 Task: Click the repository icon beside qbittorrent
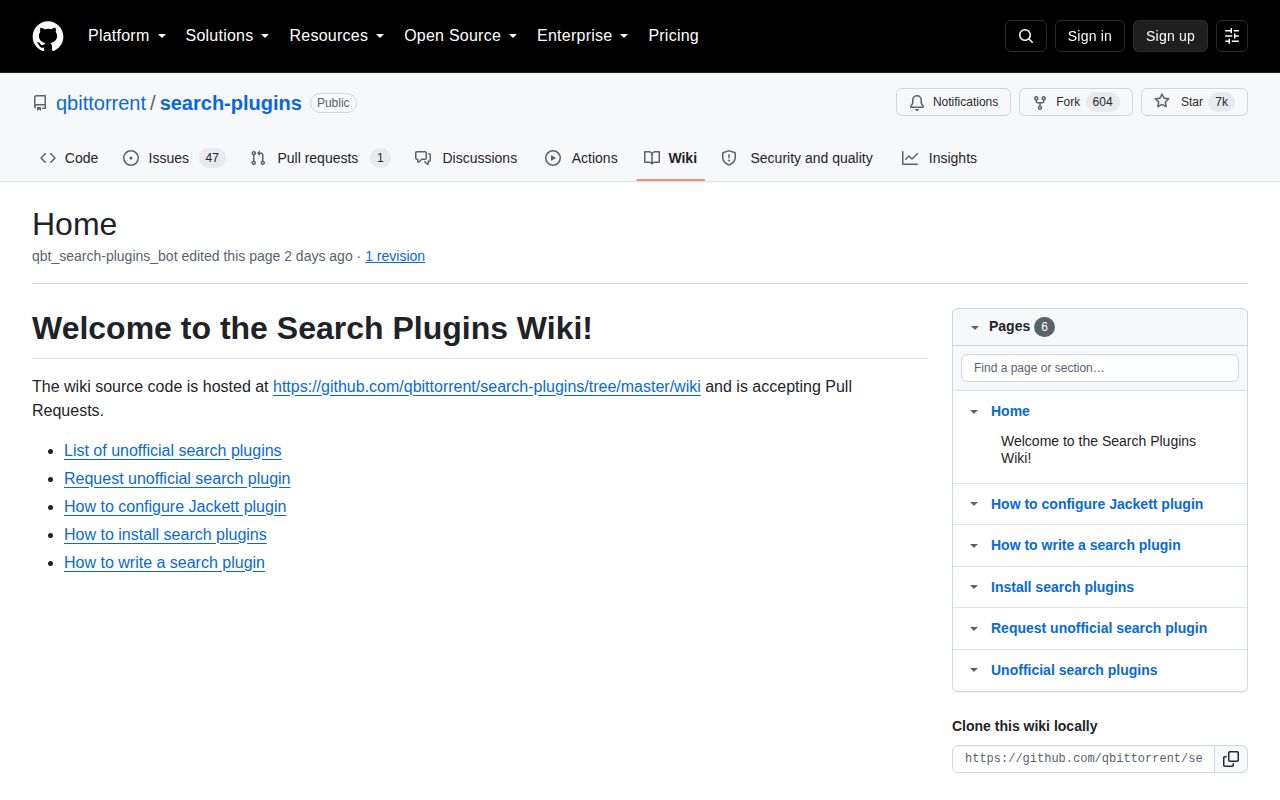40,103
